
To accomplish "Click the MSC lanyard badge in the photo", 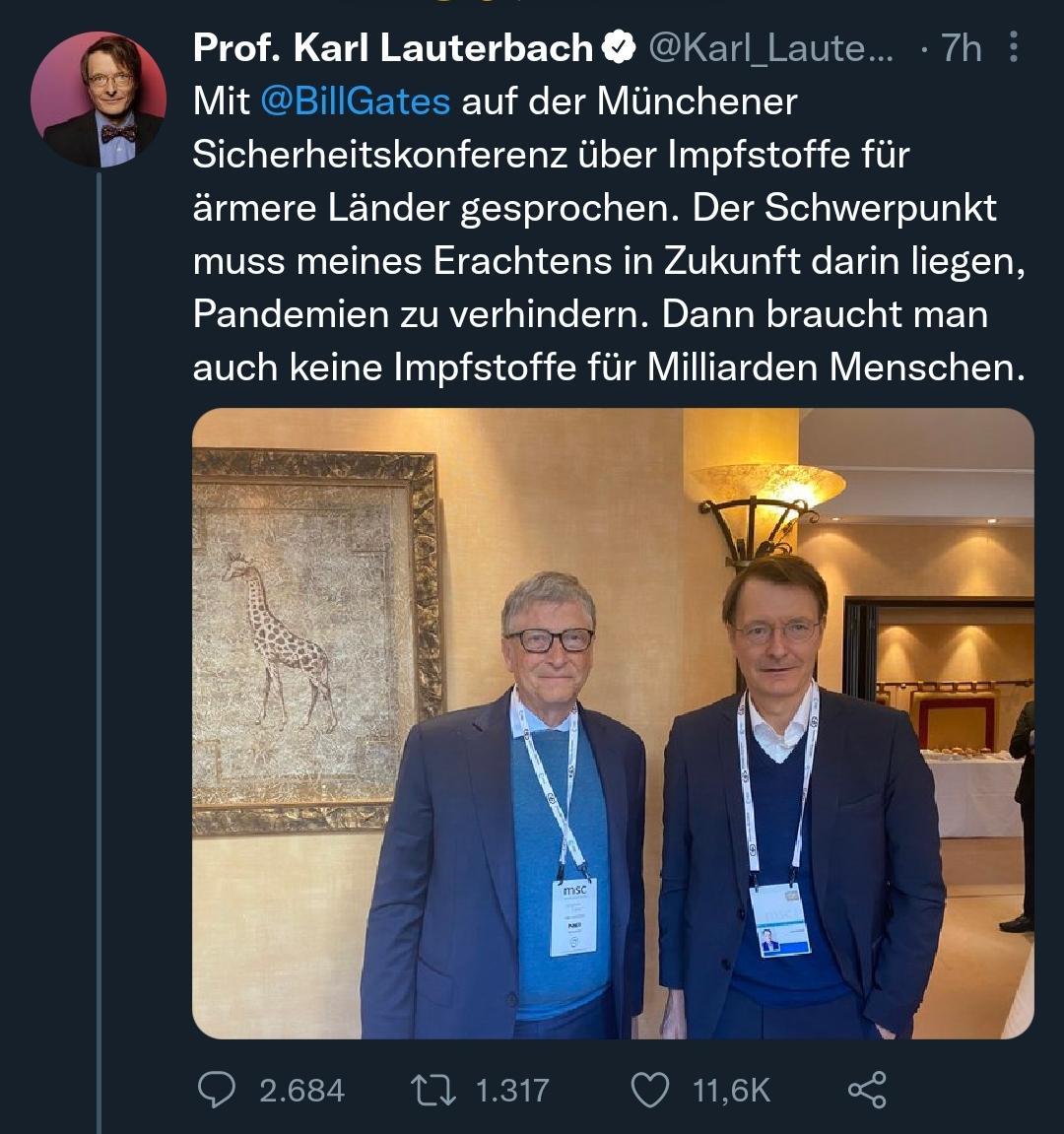I will point(573,917).
